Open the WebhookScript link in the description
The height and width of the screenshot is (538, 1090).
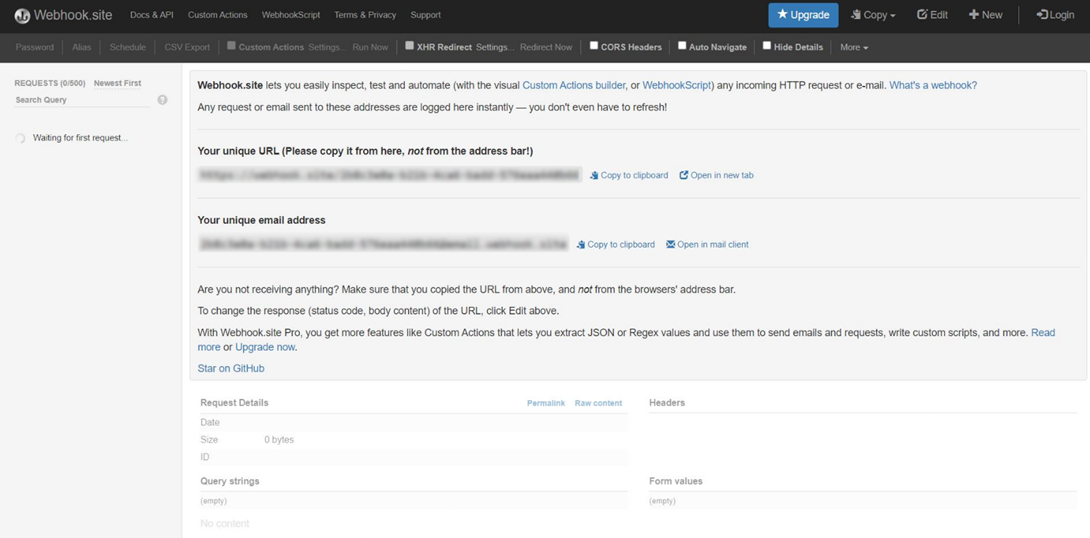[676, 85]
